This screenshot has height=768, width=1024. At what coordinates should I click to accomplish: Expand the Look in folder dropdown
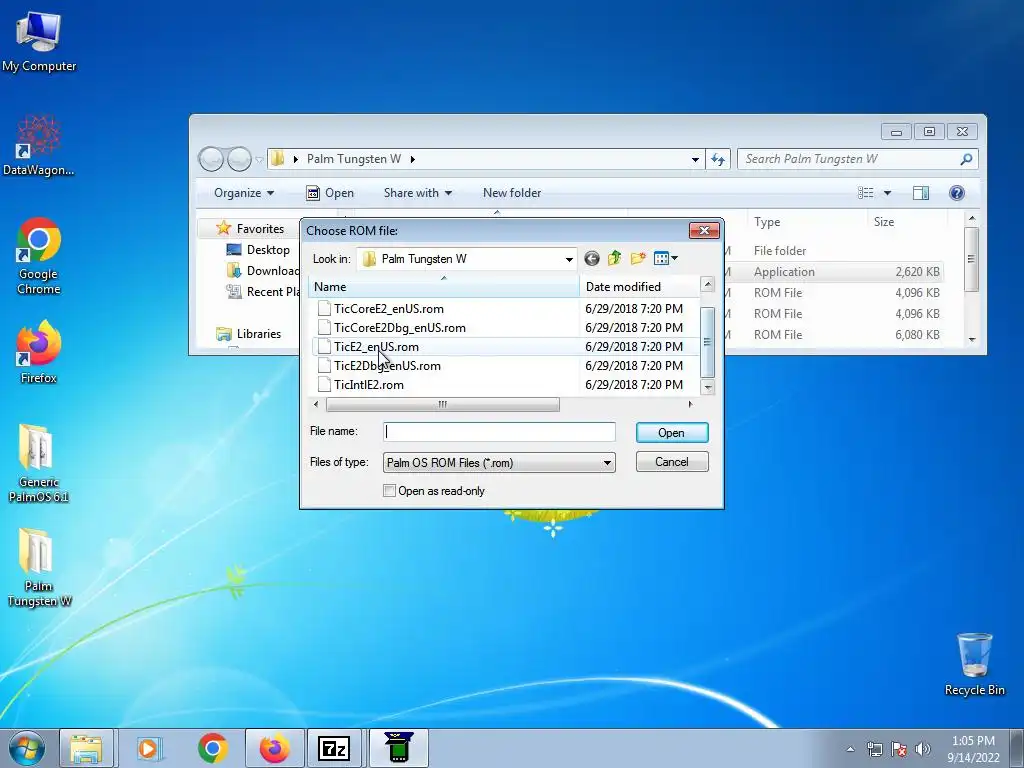(569, 259)
